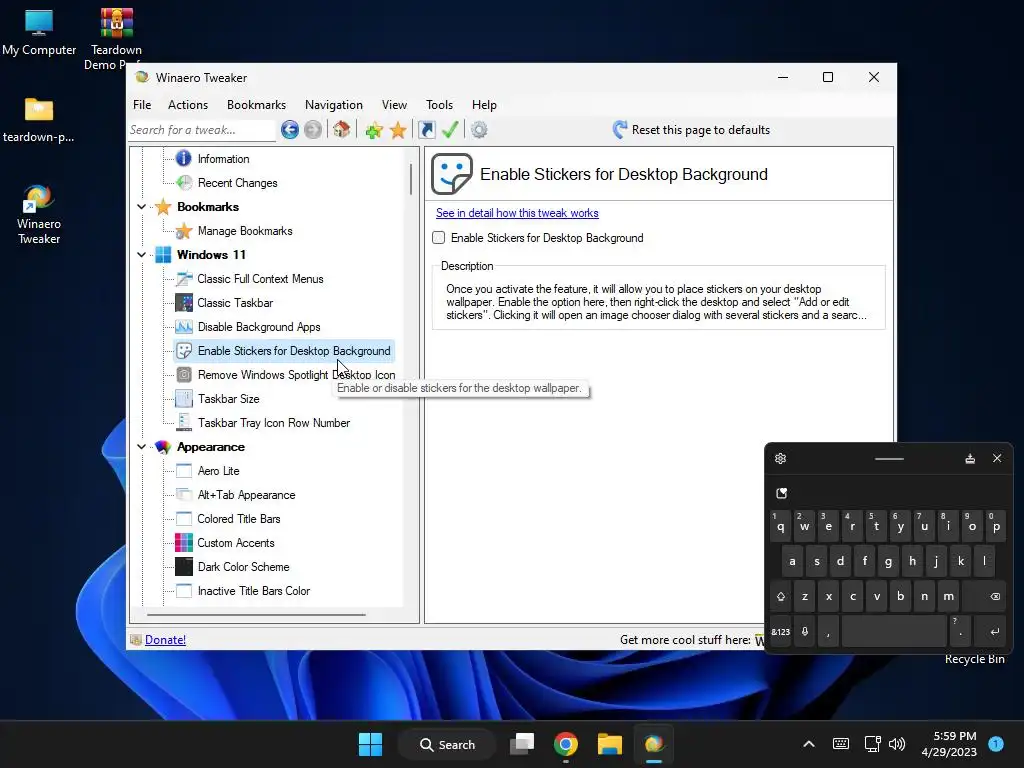Click the keyboard dock icon
The height and width of the screenshot is (768, 1024).
tap(970, 458)
